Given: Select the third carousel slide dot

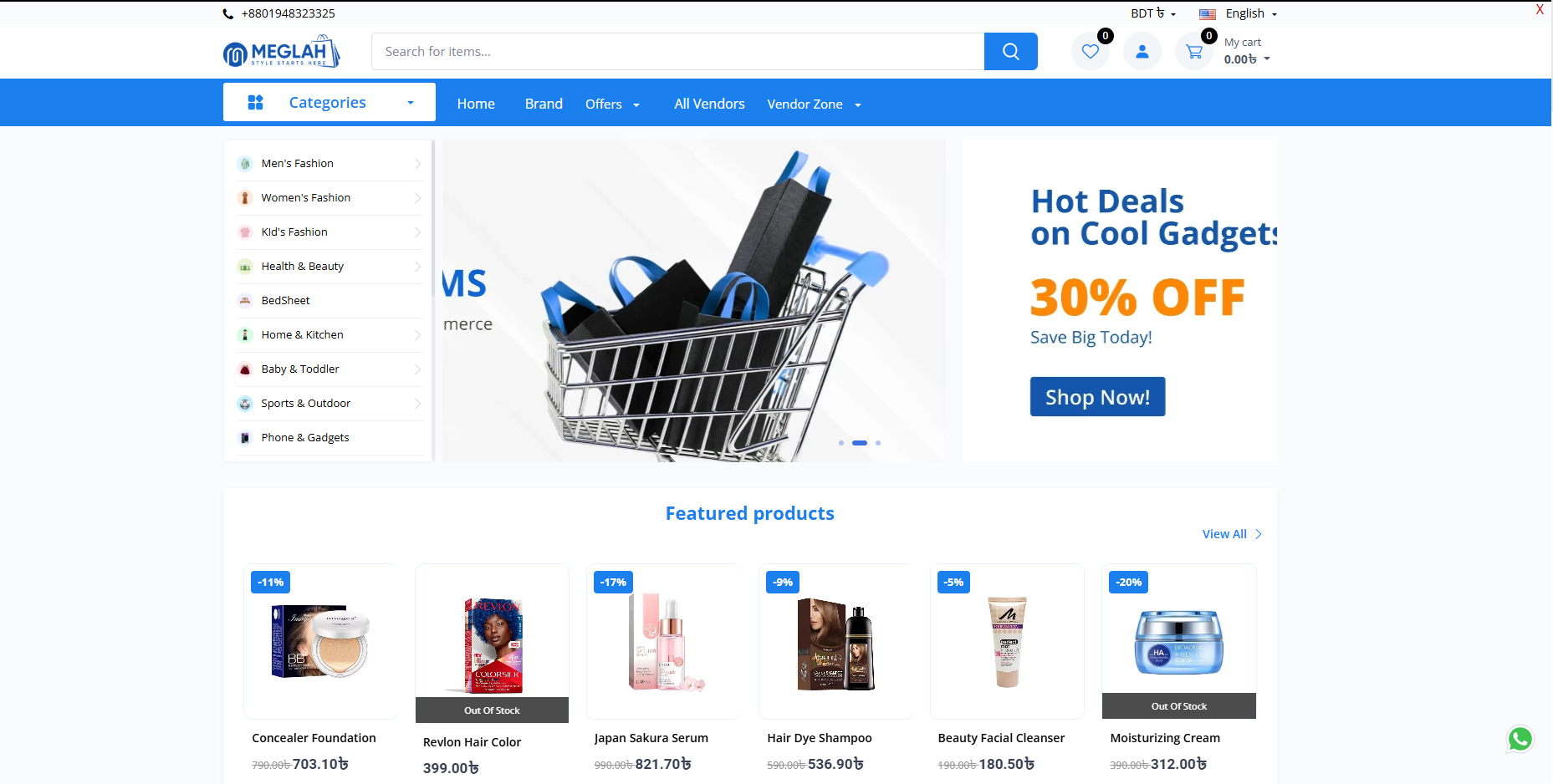Looking at the screenshot, I should 878,443.
